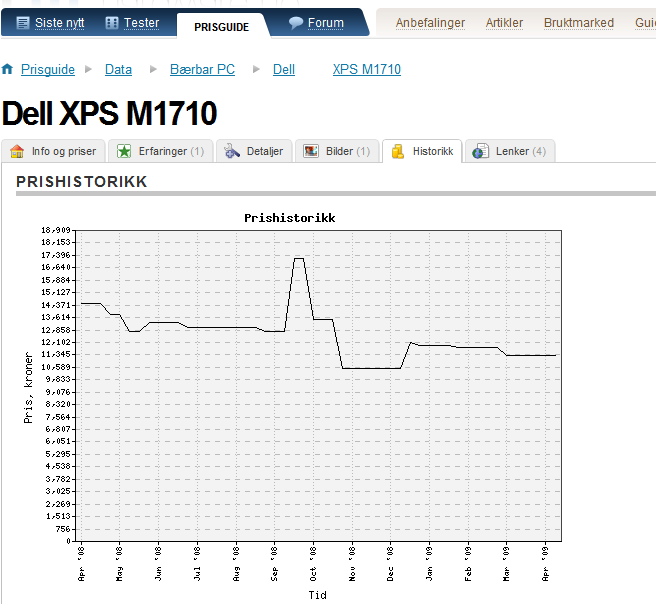This screenshot has height=604, width=656.
Task: Click the PRISHISTORIKK section heading
Action: click(x=82, y=182)
